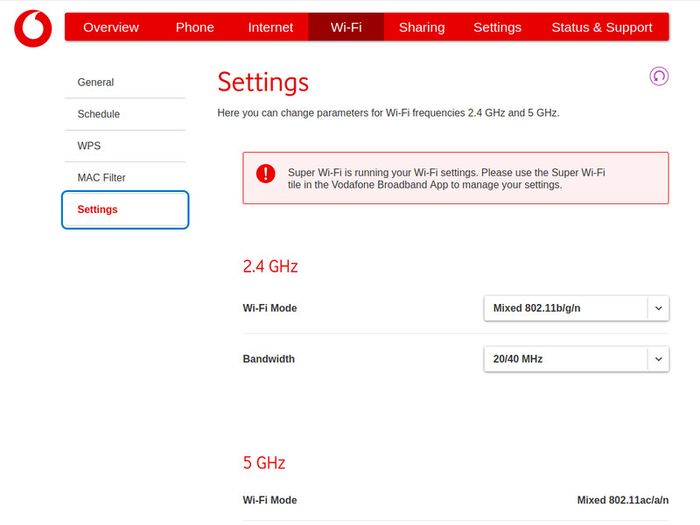Image resolution: width=700 pixels, height=525 pixels.
Task: Open the Overview tab
Action: (x=111, y=27)
